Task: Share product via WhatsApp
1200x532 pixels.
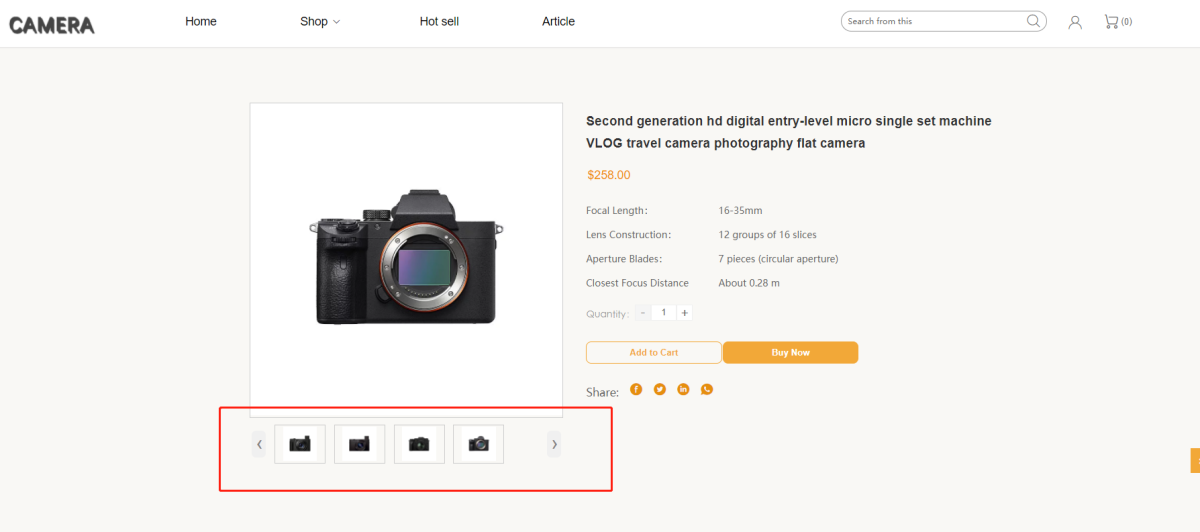Action: pyautogui.click(x=707, y=389)
